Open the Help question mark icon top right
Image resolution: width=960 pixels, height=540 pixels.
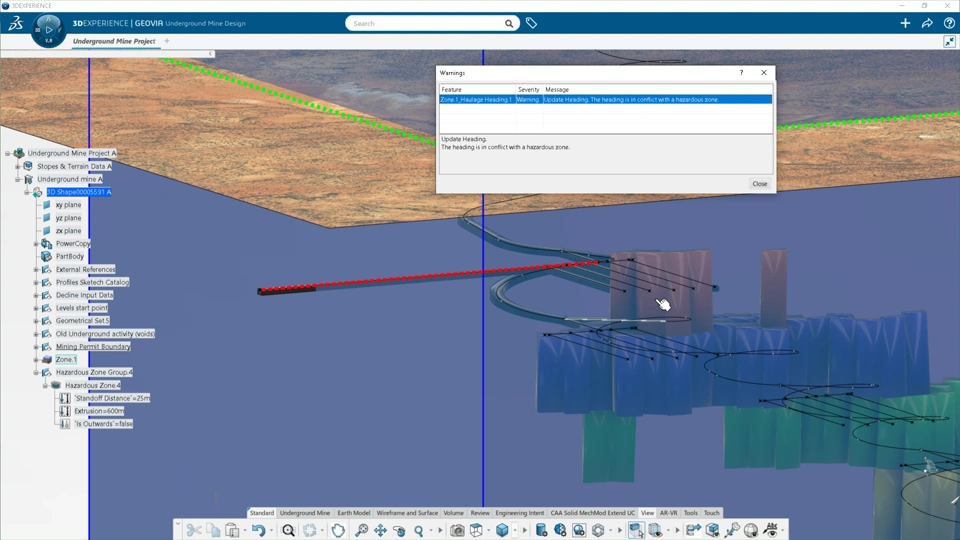coord(949,23)
